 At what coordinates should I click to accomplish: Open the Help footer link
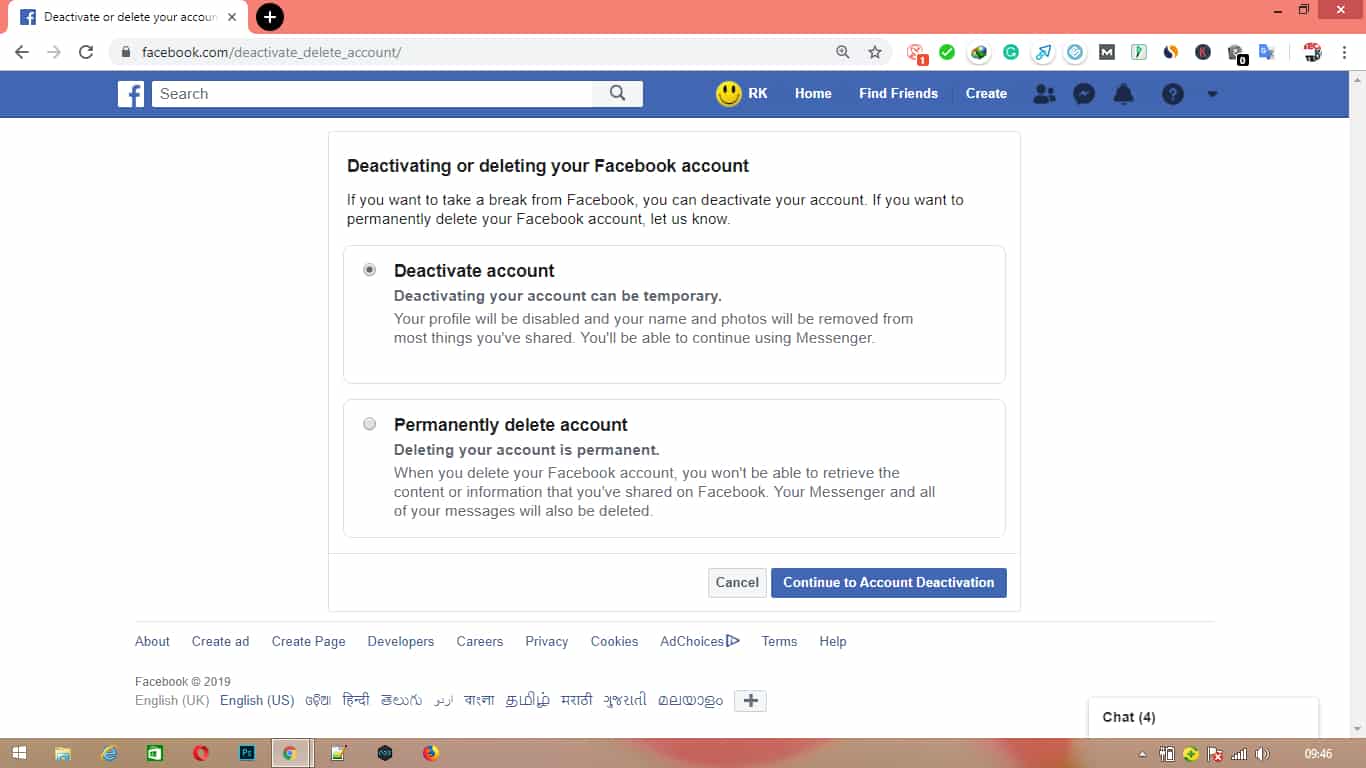[x=833, y=641]
